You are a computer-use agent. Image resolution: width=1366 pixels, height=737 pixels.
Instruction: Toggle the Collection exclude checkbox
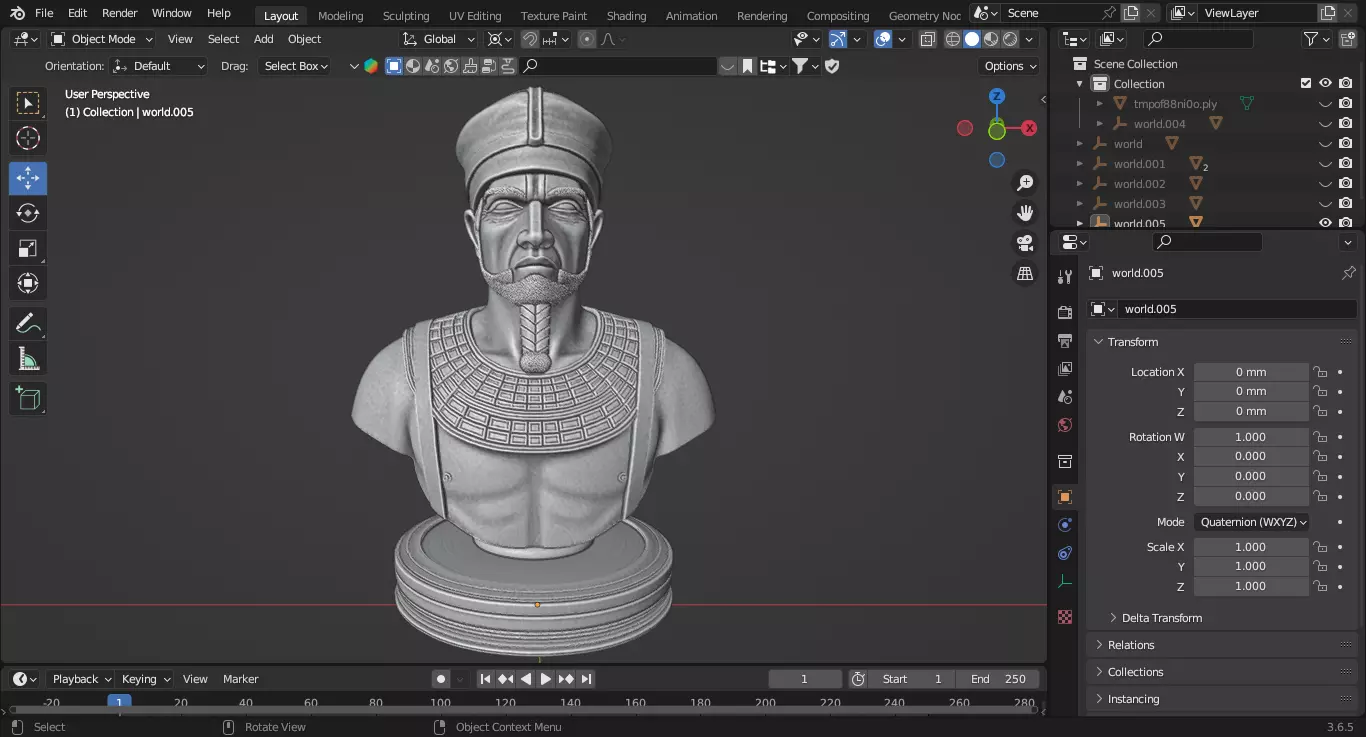(x=1305, y=83)
